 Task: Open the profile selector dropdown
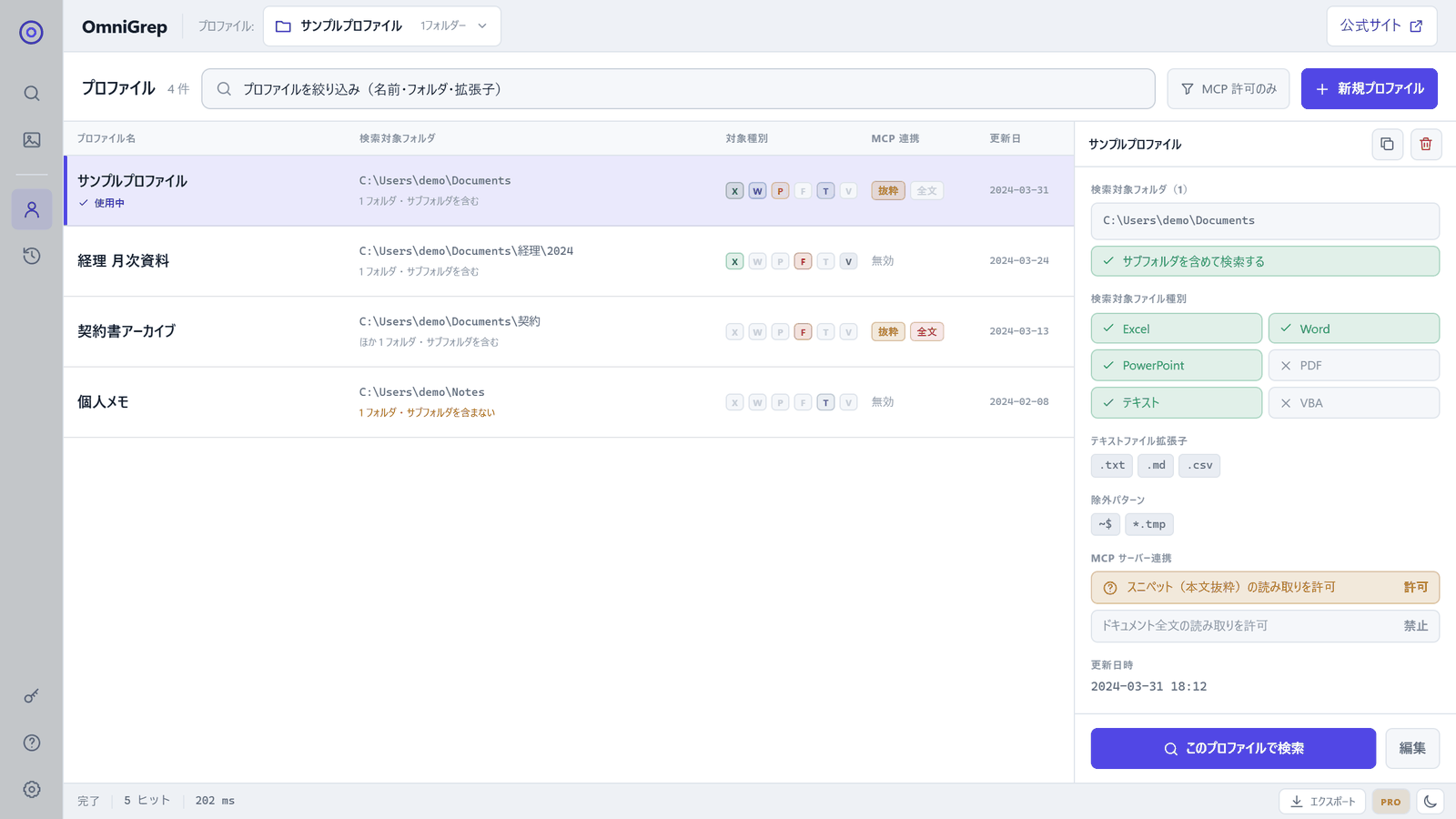(382, 26)
